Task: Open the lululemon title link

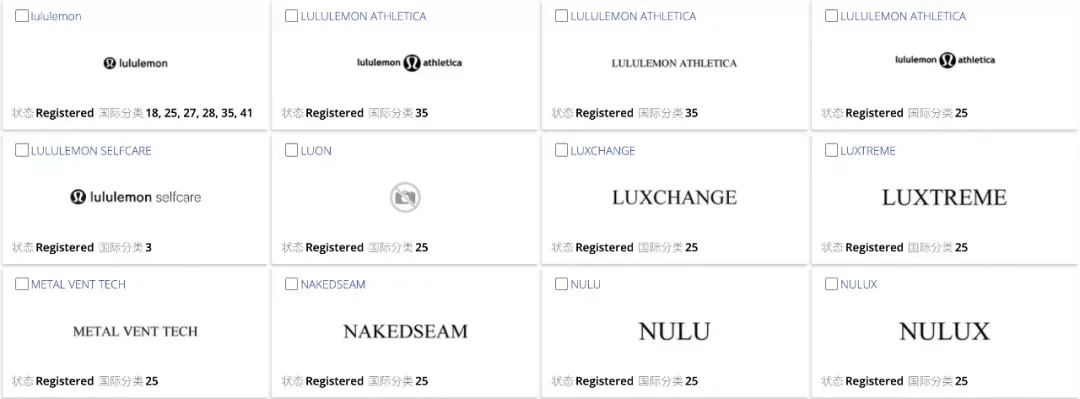Action: (56, 17)
